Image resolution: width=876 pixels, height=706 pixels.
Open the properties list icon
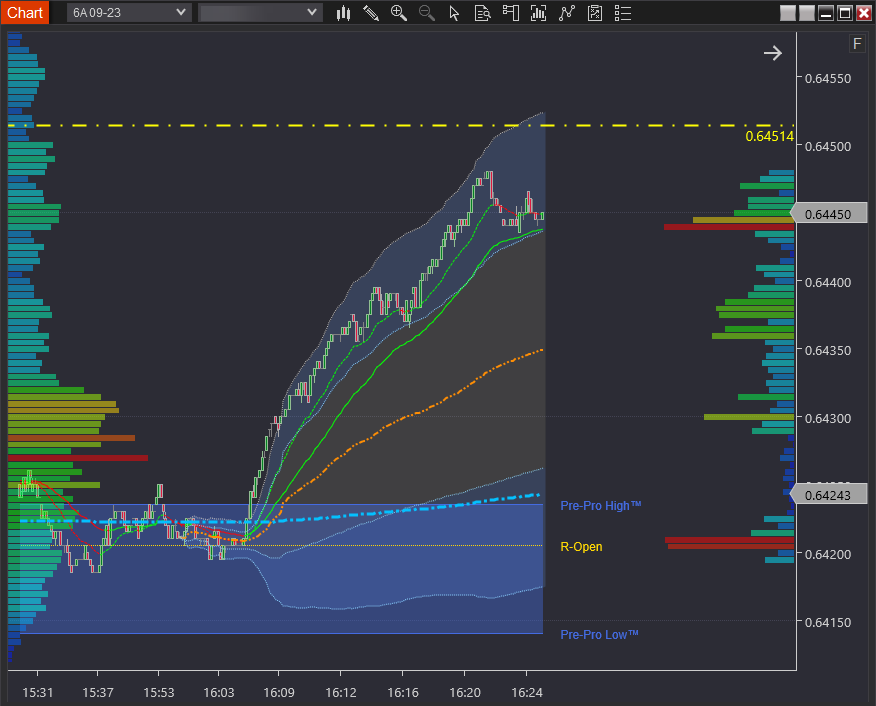[623, 13]
